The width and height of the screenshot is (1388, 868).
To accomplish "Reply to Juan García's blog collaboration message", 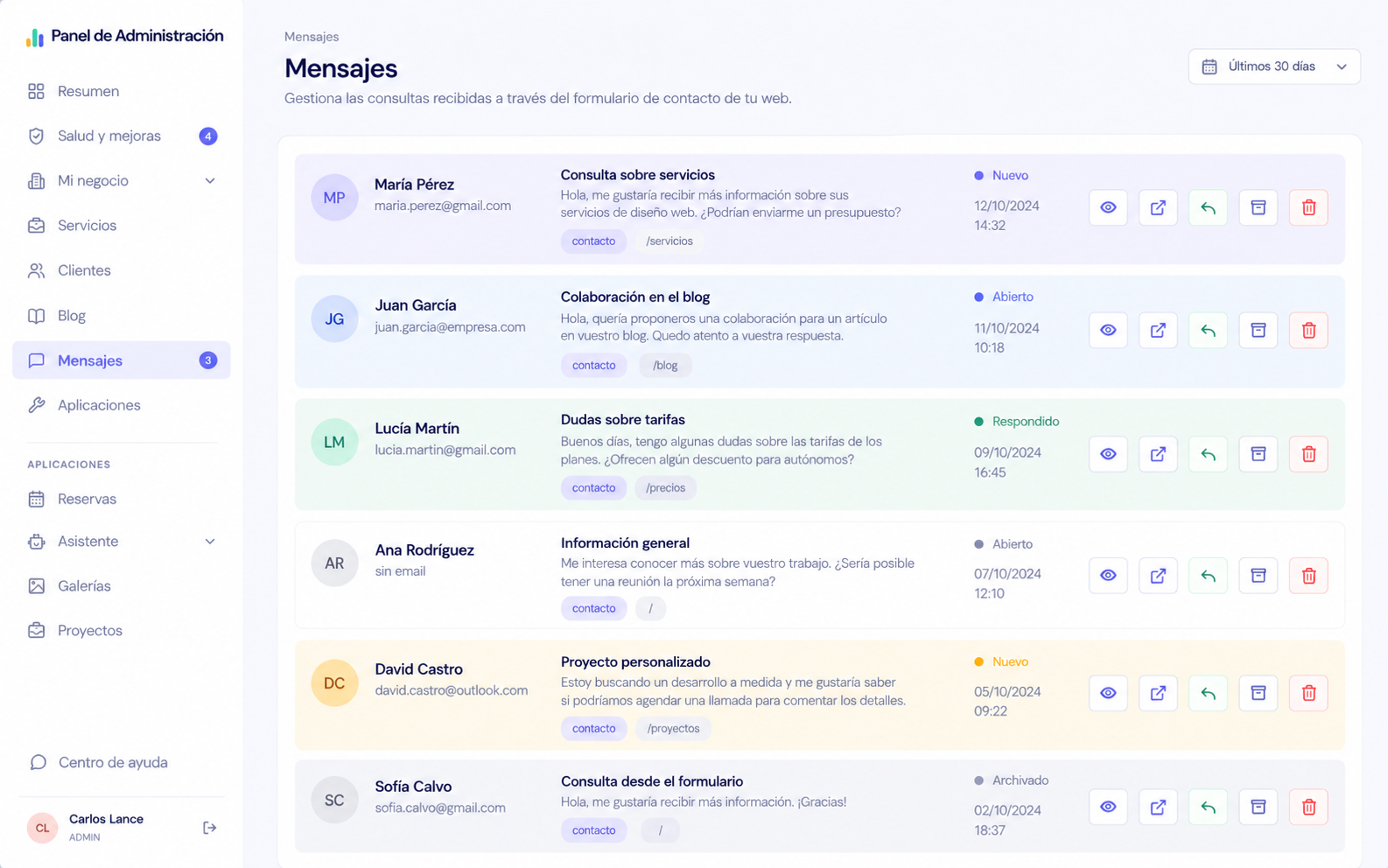I will coord(1208,330).
